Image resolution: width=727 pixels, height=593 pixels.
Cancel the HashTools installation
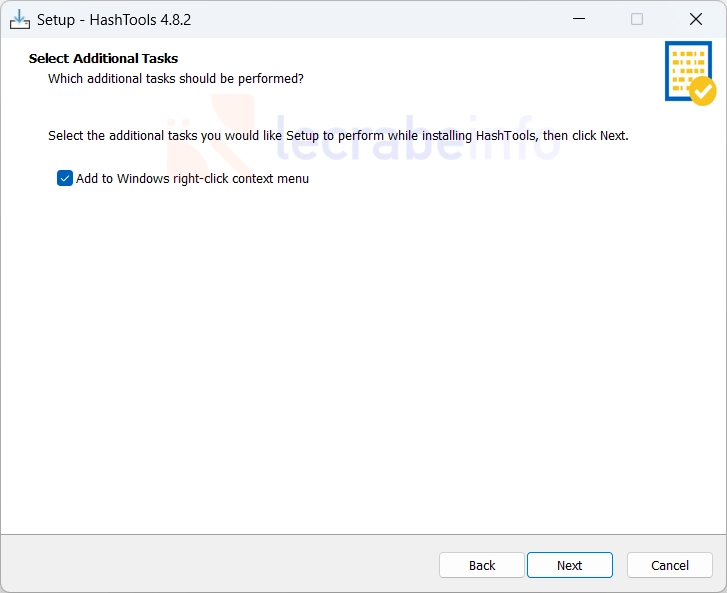tap(670, 565)
